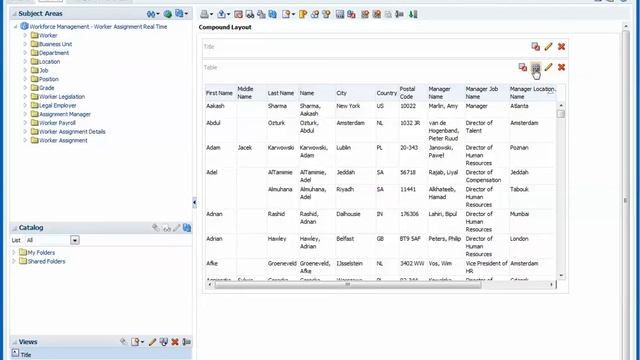Click the Duplicate View icon in Views pane
The width and height of the screenshot is (640, 360).
[164, 342]
